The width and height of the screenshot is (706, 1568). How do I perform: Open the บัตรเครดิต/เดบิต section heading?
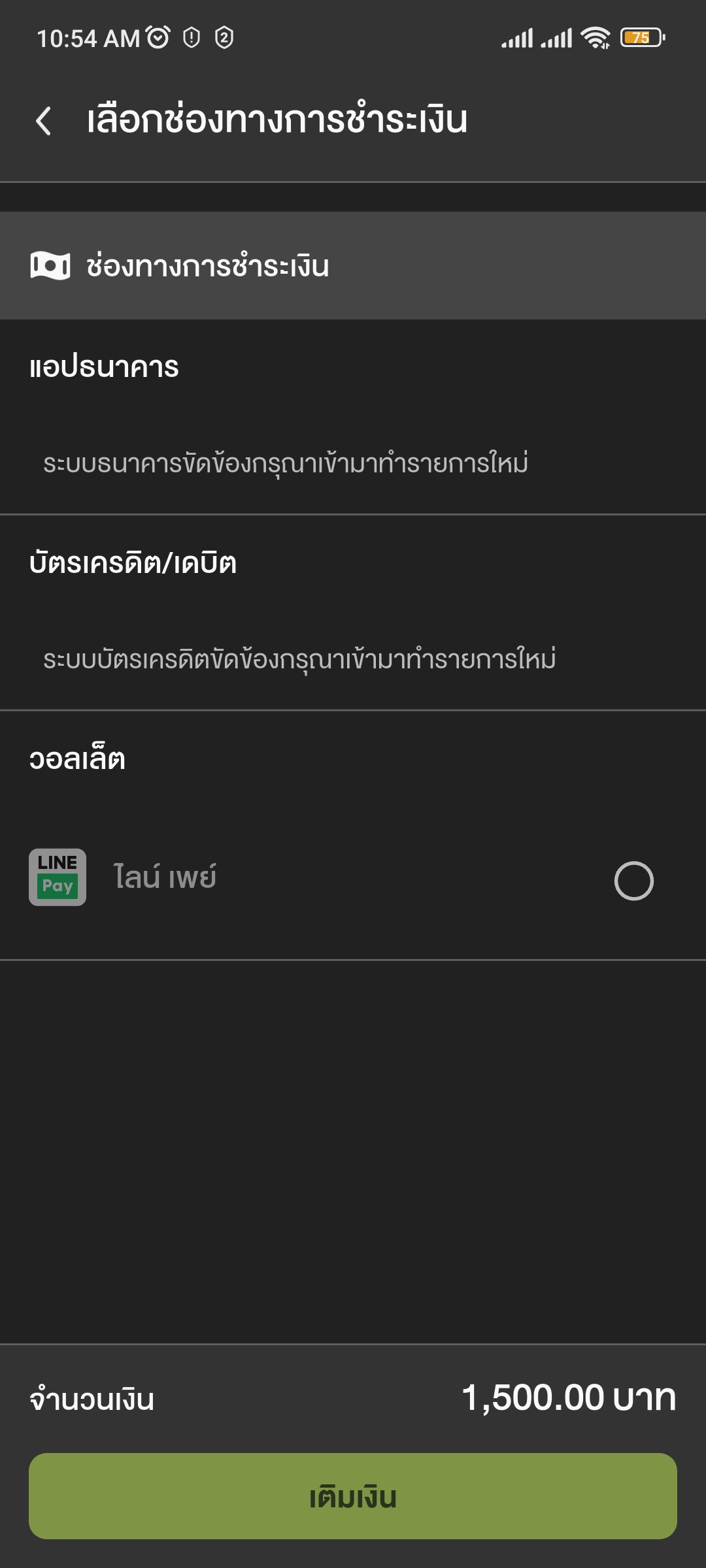[133, 563]
